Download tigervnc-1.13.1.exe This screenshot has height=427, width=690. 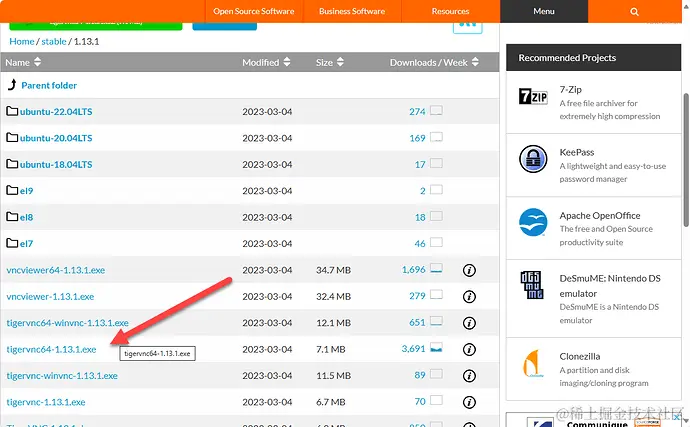click(46, 402)
